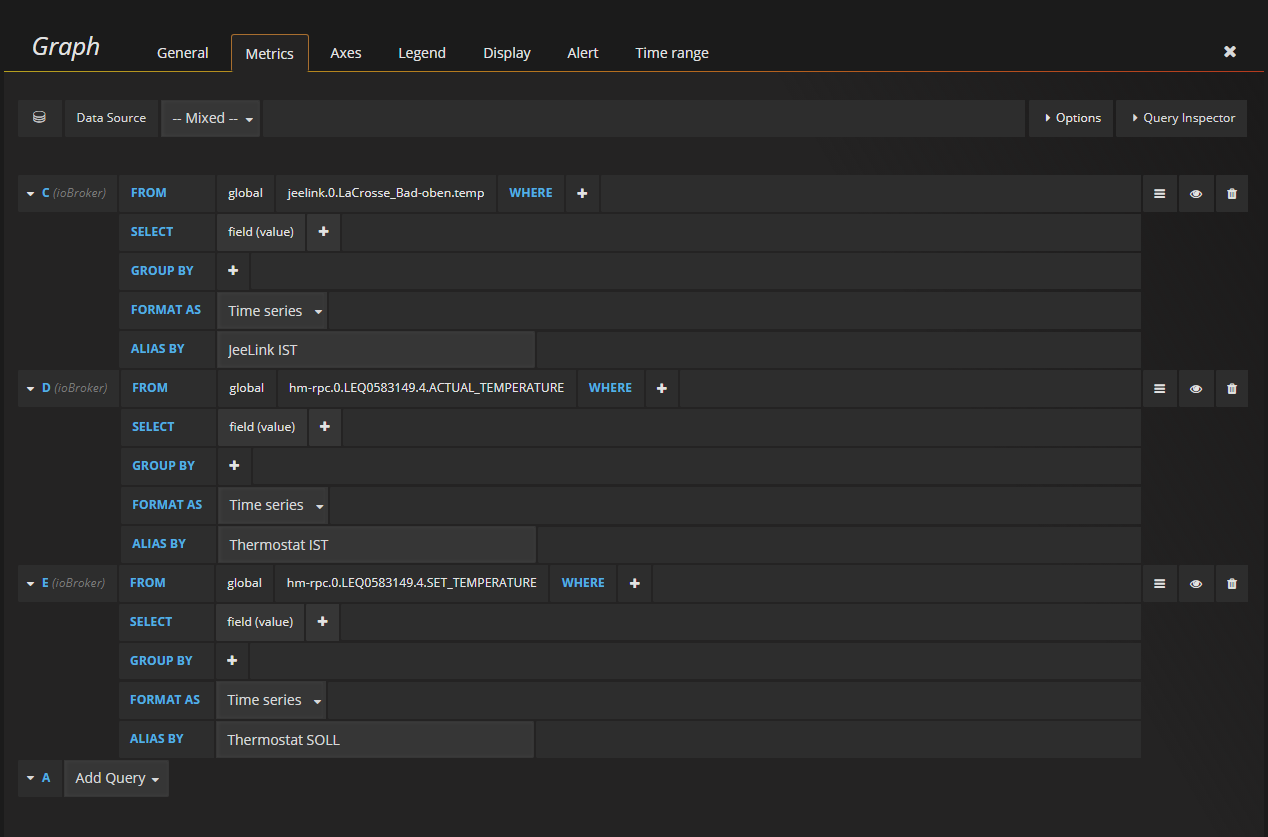The width and height of the screenshot is (1268, 837).
Task: Add a SELECT function to query E
Action: pos(322,622)
